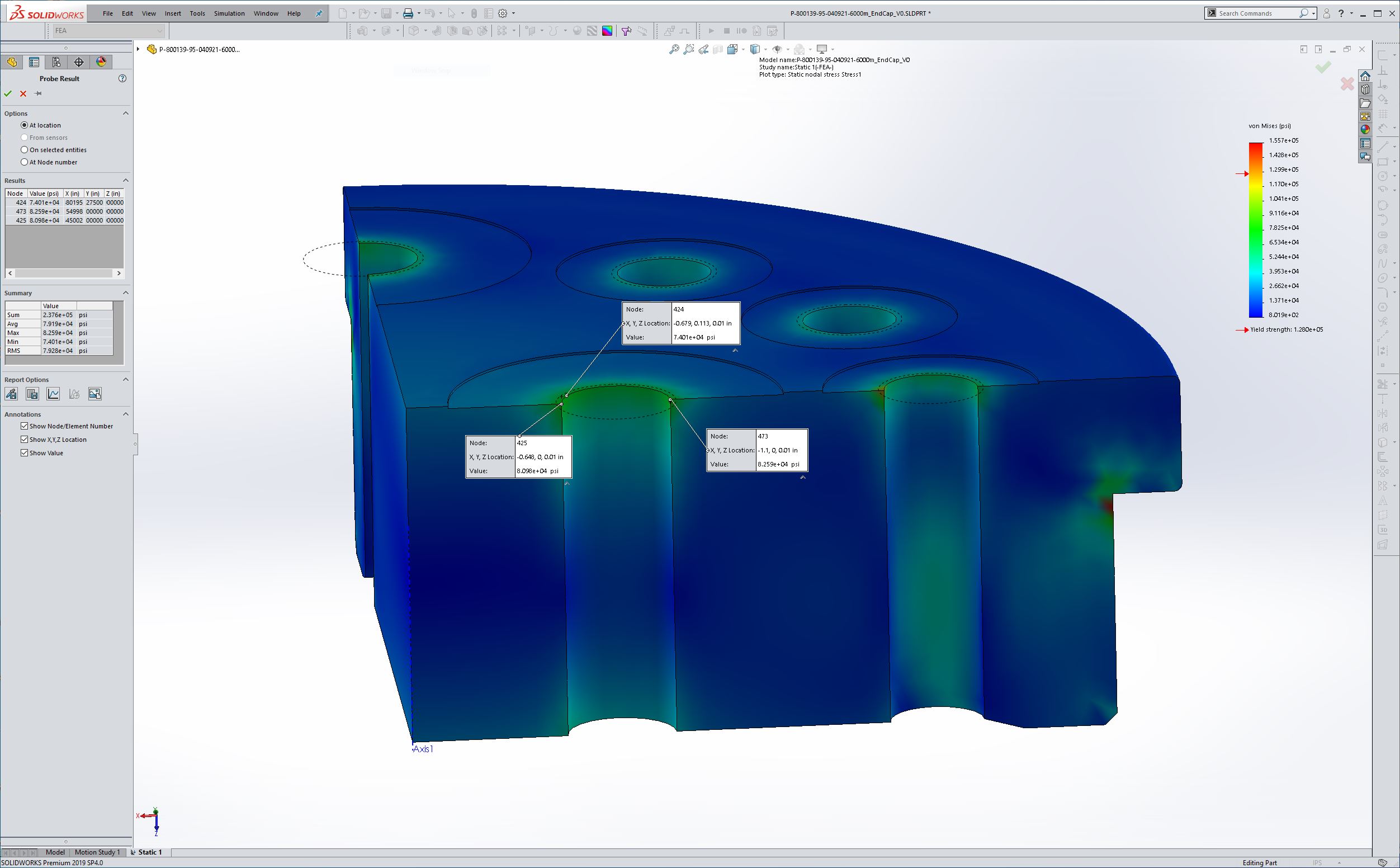The height and width of the screenshot is (868, 1400).
Task: Open the Display Style cube icon
Action: [x=755, y=49]
